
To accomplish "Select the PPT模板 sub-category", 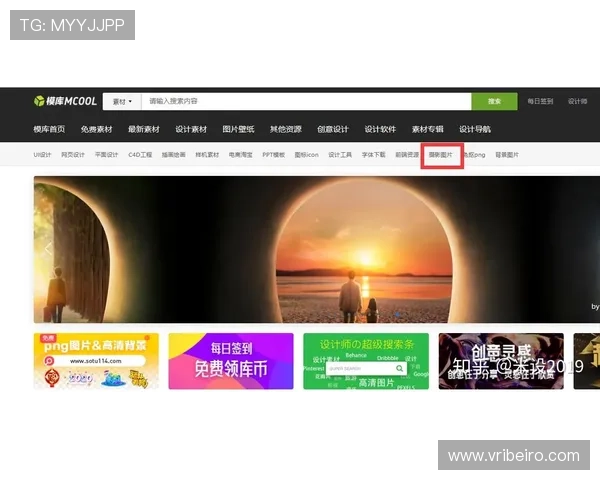I will [x=274, y=155].
